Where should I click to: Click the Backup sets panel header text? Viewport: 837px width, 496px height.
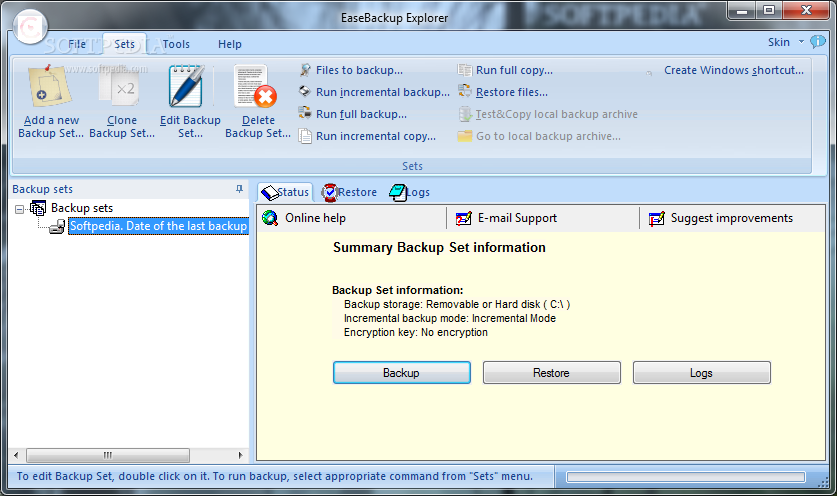pos(43,189)
